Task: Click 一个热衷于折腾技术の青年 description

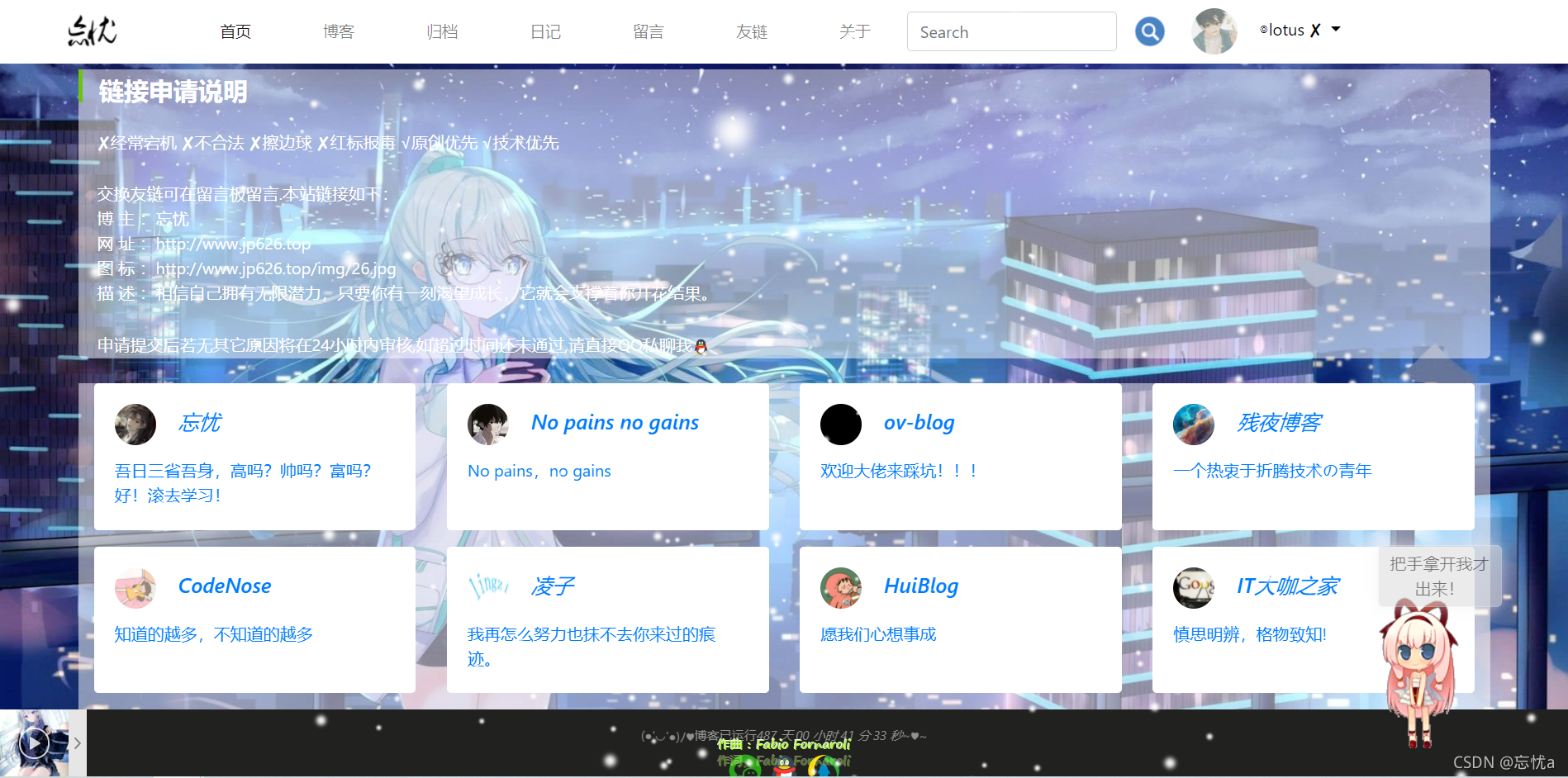Action: coord(1272,471)
